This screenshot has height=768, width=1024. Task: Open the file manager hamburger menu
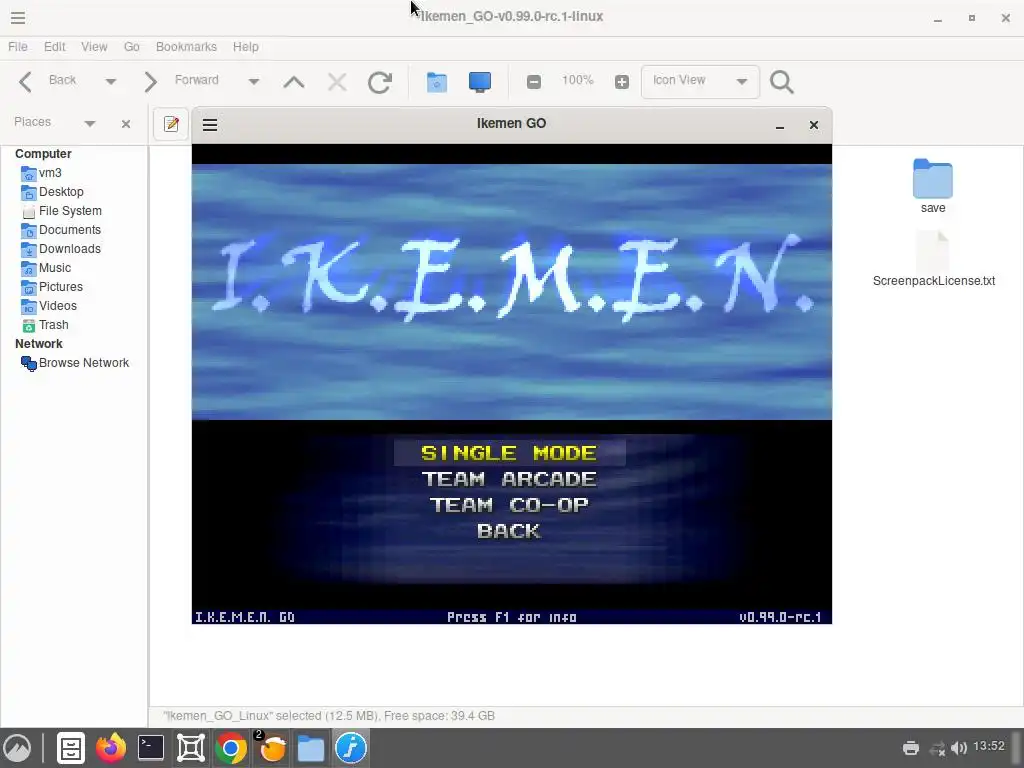pyautogui.click(x=18, y=18)
